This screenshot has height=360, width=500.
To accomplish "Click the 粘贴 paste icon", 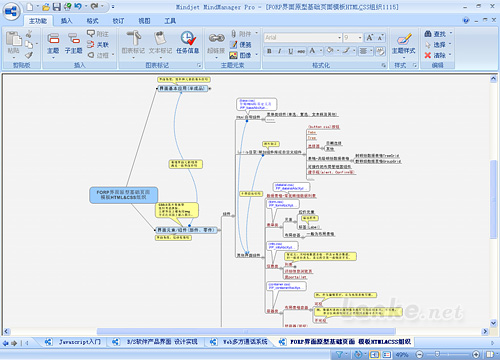I will (x=14, y=39).
